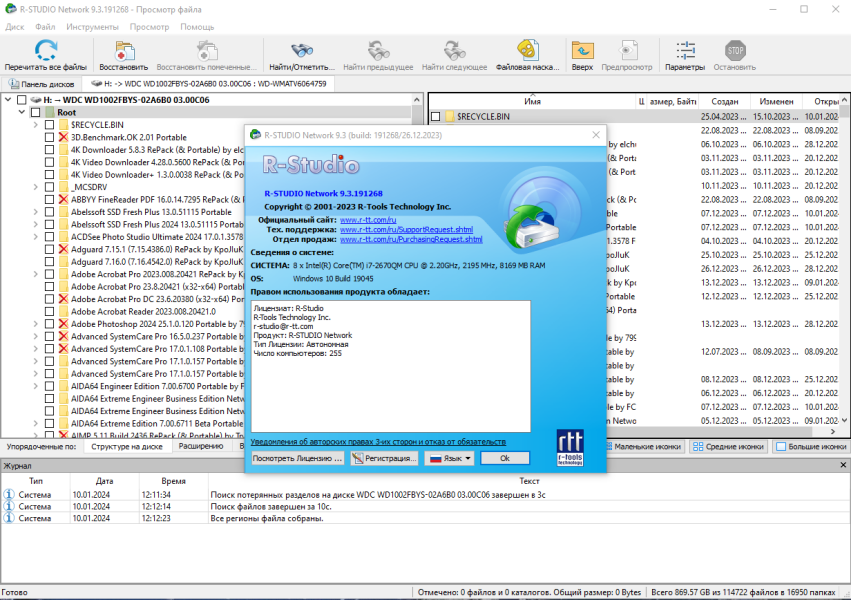
Task: Open the www.r-tt.com/ru official site link
Action: tap(368, 220)
